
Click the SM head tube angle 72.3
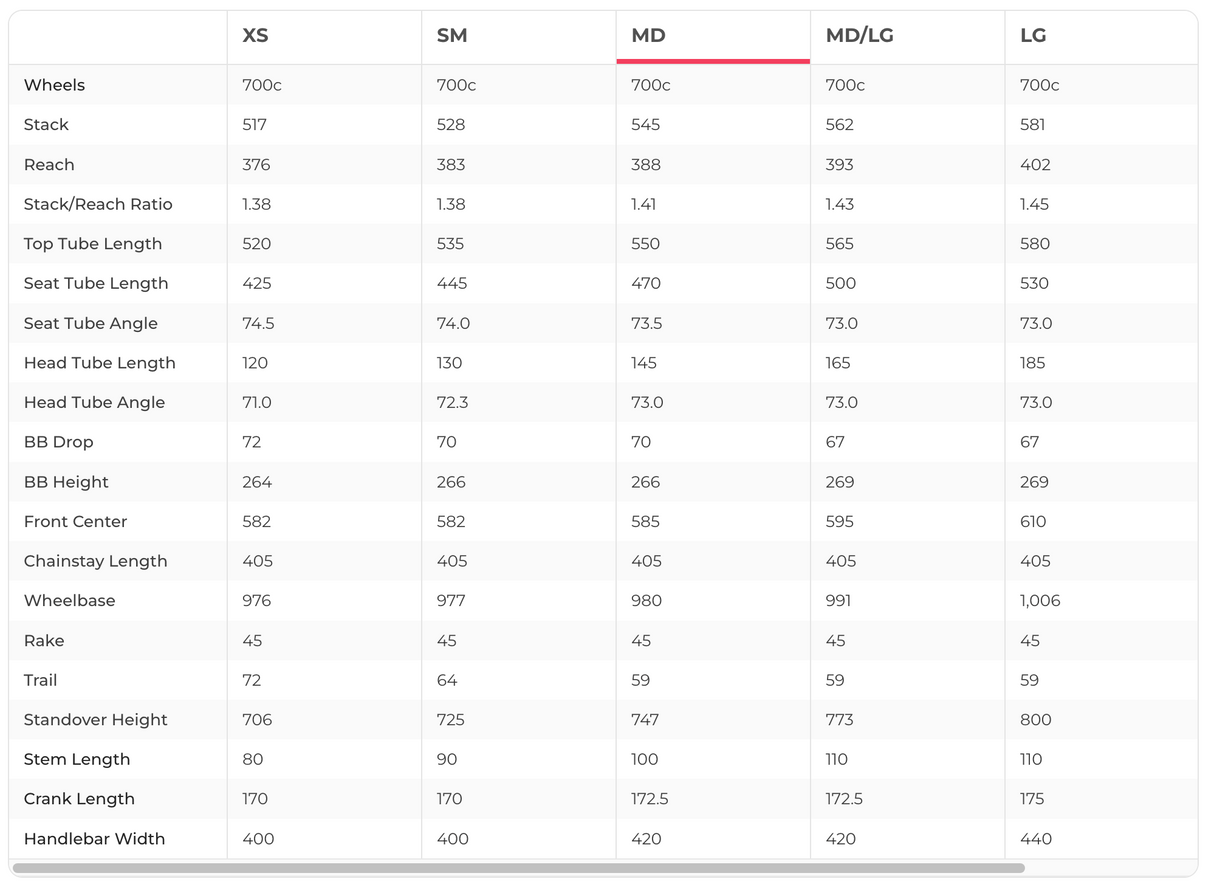click(x=451, y=402)
